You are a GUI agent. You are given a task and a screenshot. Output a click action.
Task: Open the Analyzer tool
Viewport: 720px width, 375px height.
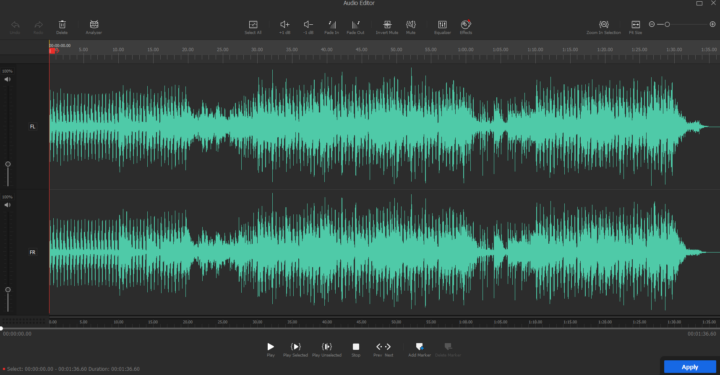click(94, 24)
